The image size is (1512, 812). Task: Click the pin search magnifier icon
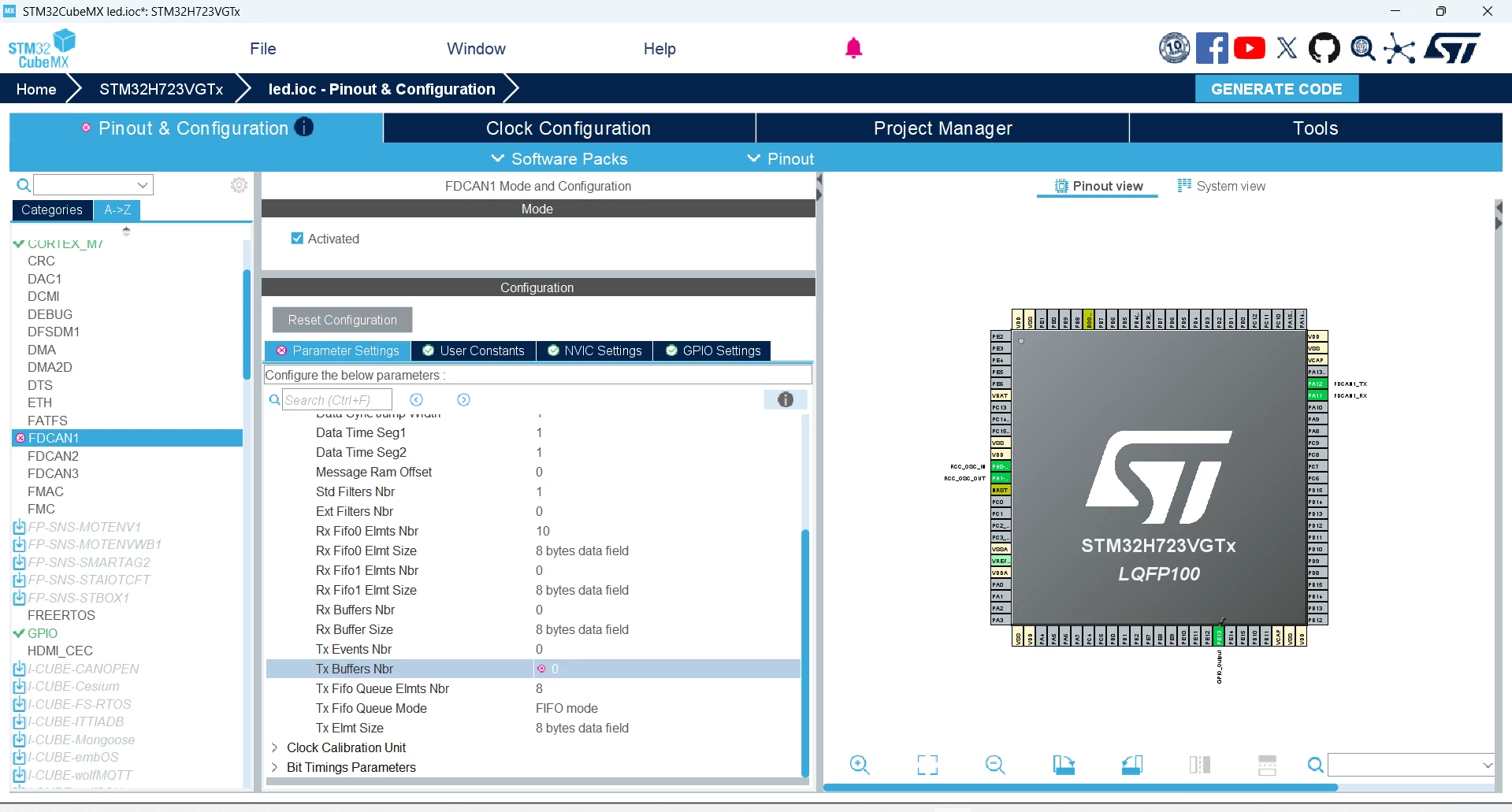(1315, 765)
